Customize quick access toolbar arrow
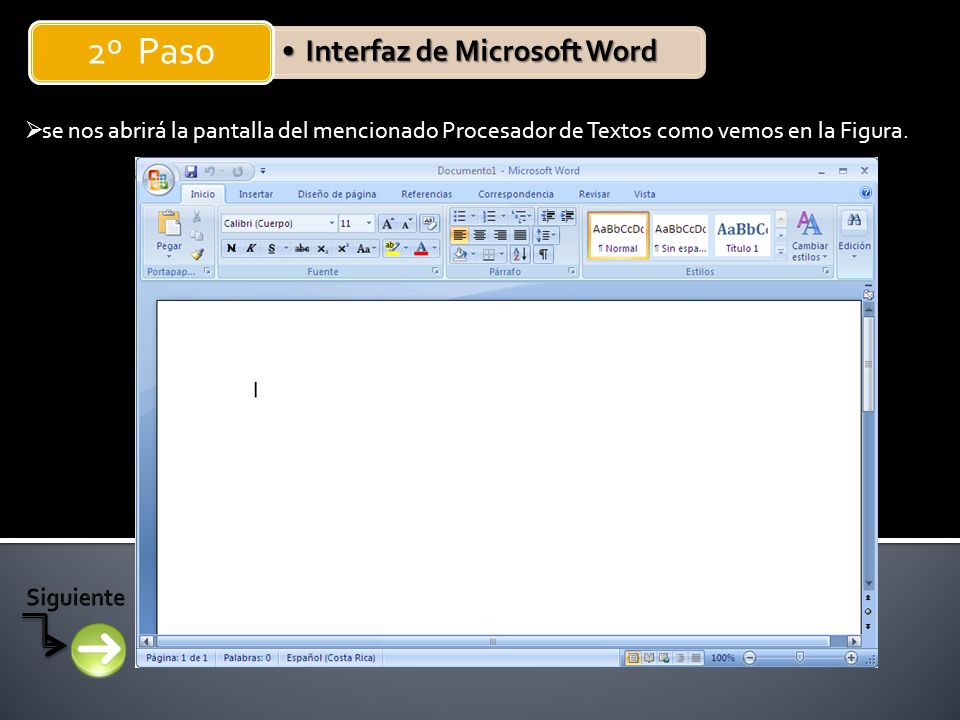 pyautogui.click(x=263, y=171)
